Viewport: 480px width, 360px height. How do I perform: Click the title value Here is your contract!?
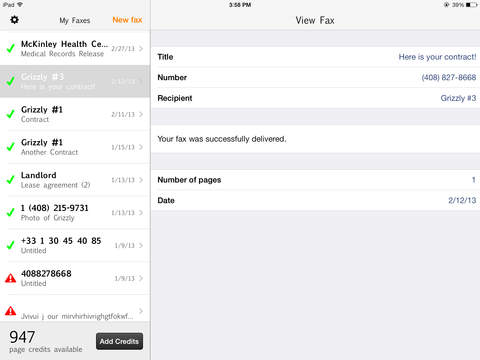pyautogui.click(x=437, y=57)
